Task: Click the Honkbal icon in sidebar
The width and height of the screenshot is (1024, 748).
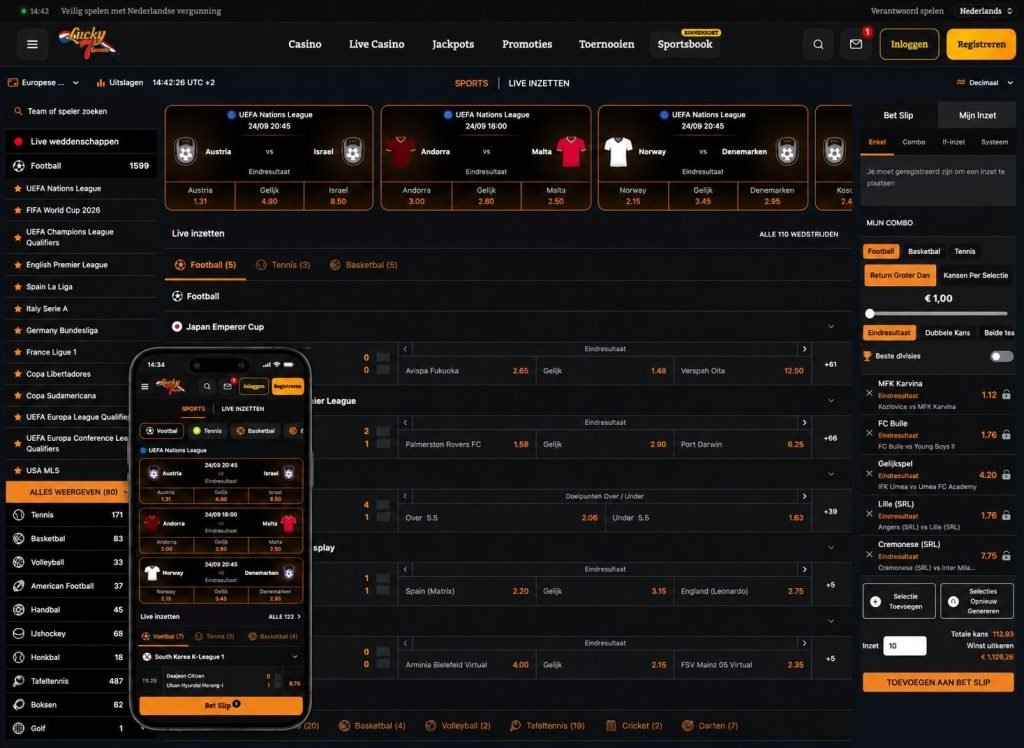Action: [x=19, y=657]
